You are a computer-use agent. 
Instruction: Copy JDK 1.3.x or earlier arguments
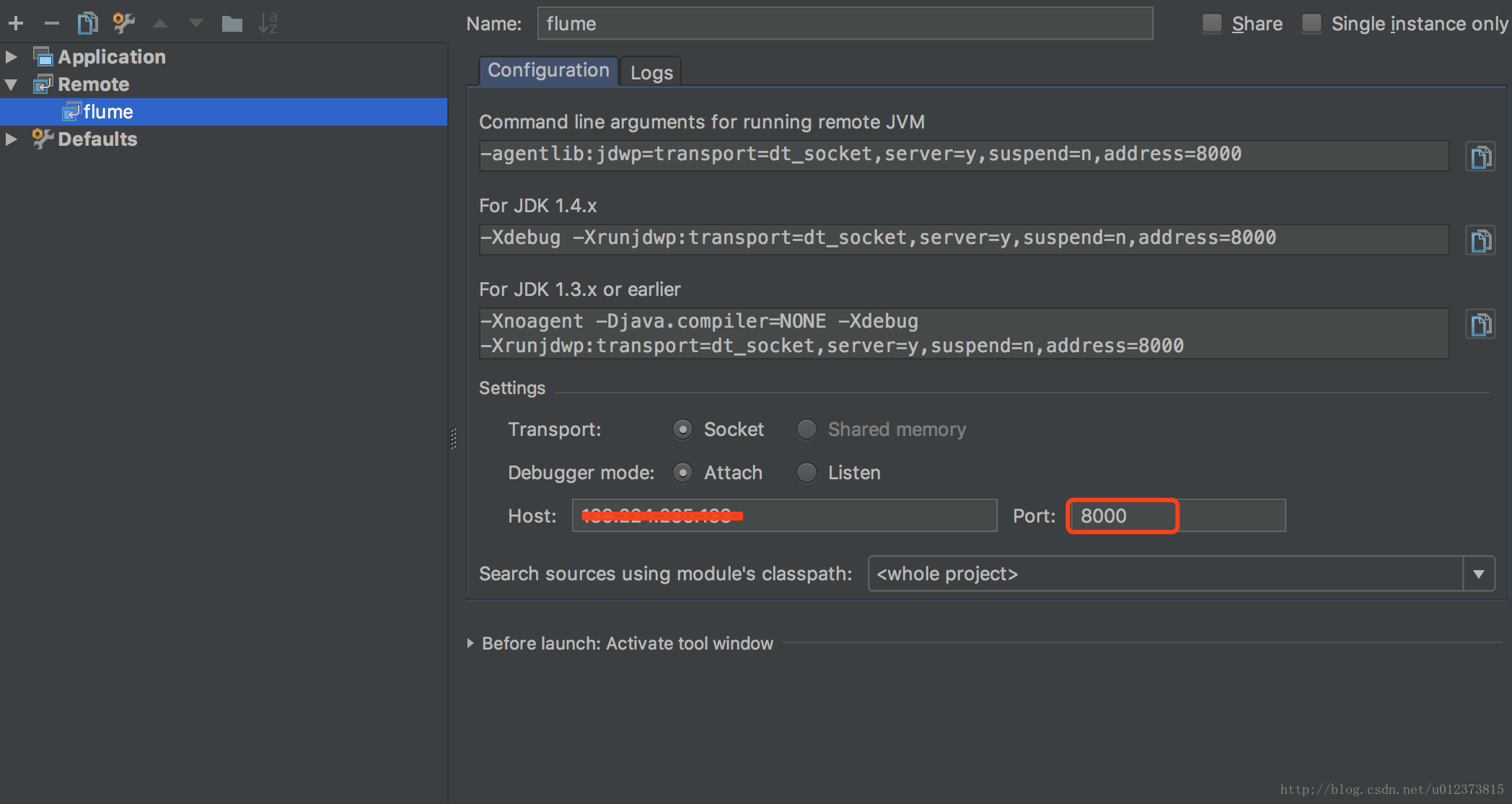[x=1480, y=324]
